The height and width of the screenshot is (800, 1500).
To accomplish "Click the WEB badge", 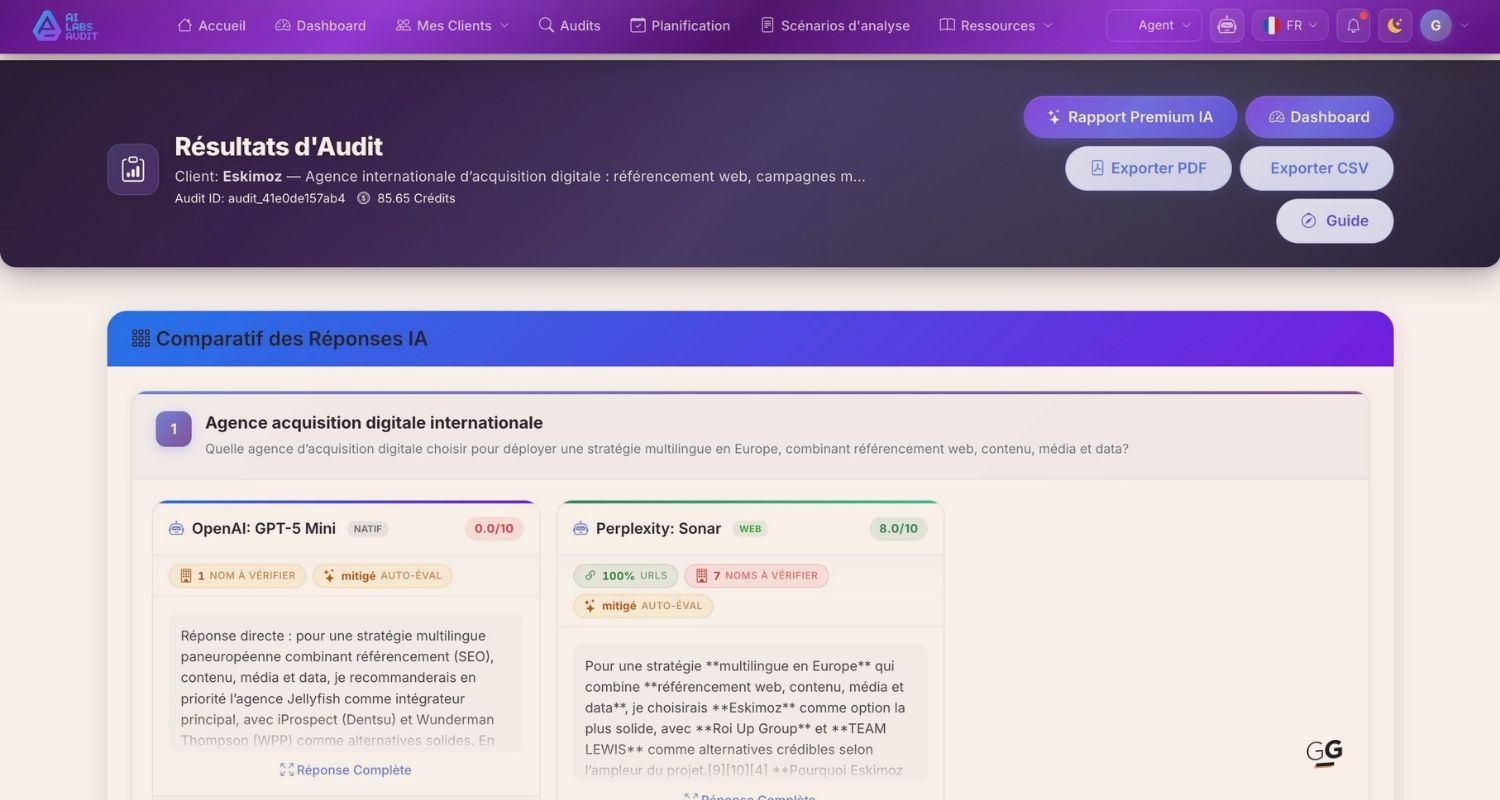I will [x=750, y=529].
